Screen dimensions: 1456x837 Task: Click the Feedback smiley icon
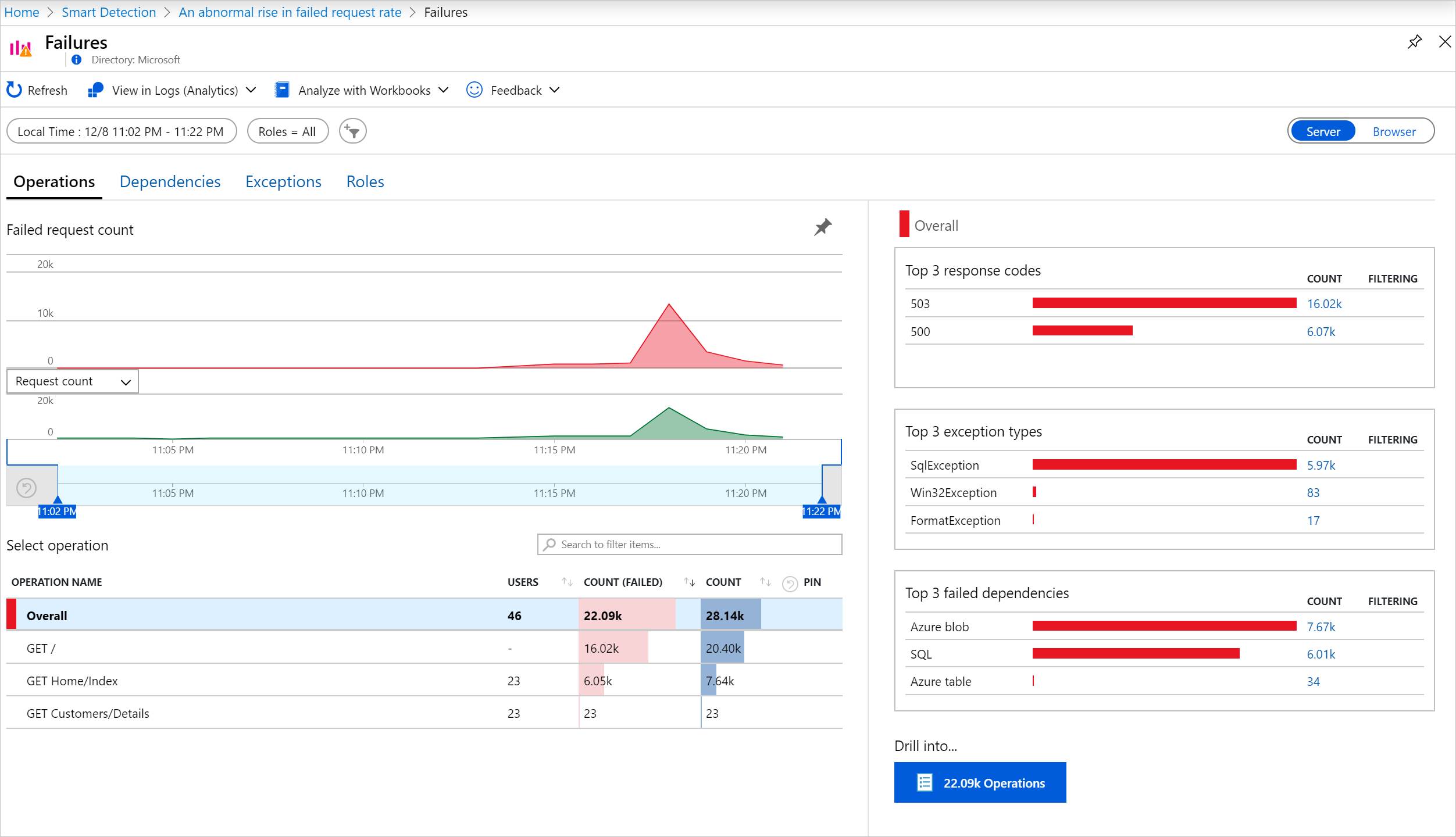coord(474,90)
